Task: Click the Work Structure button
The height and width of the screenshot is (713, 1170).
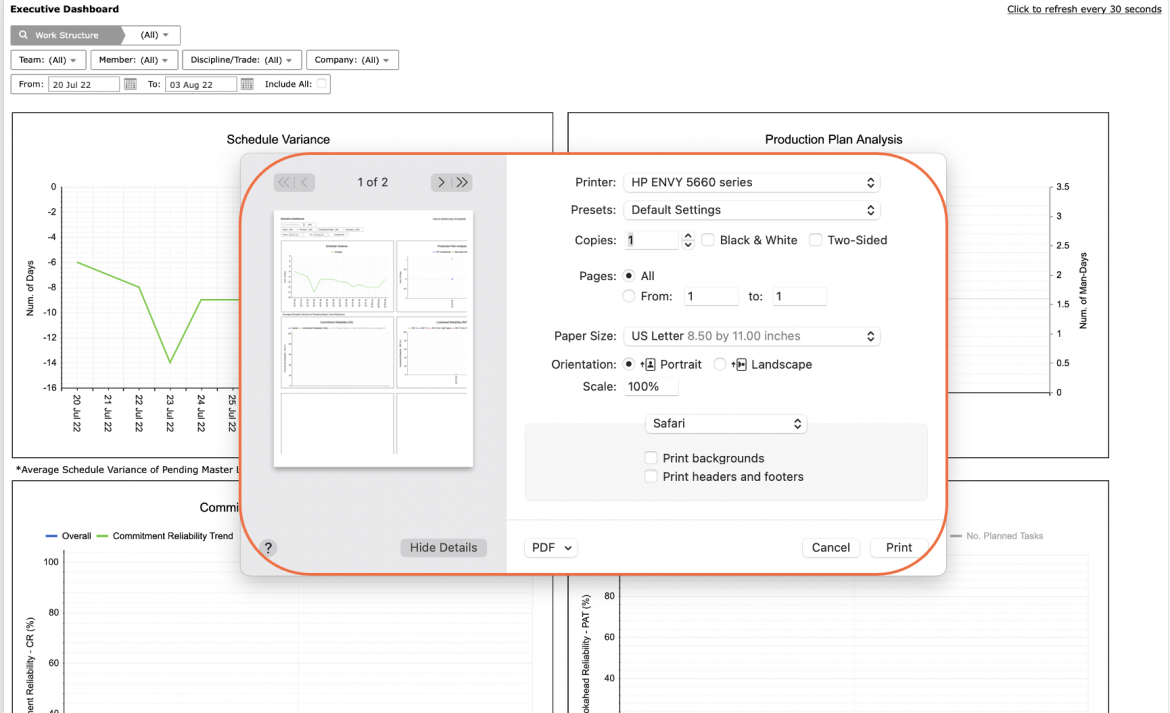Action: pos(66,35)
